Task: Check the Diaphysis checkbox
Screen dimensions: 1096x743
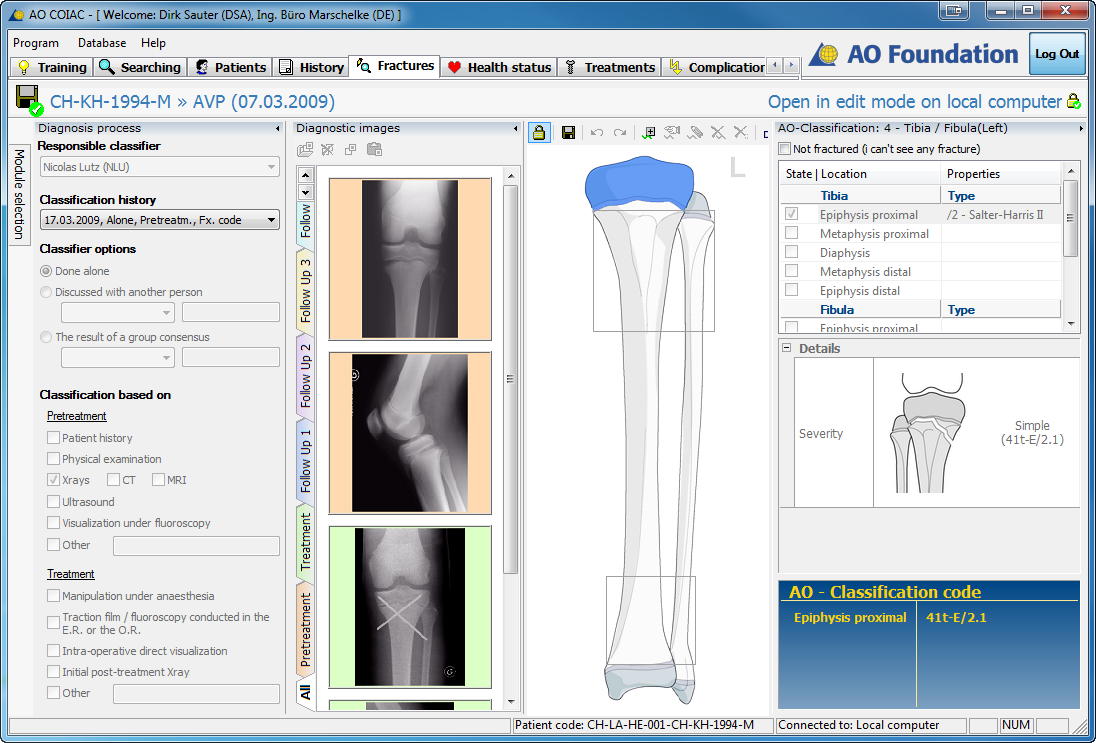Action: tap(791, 252)
